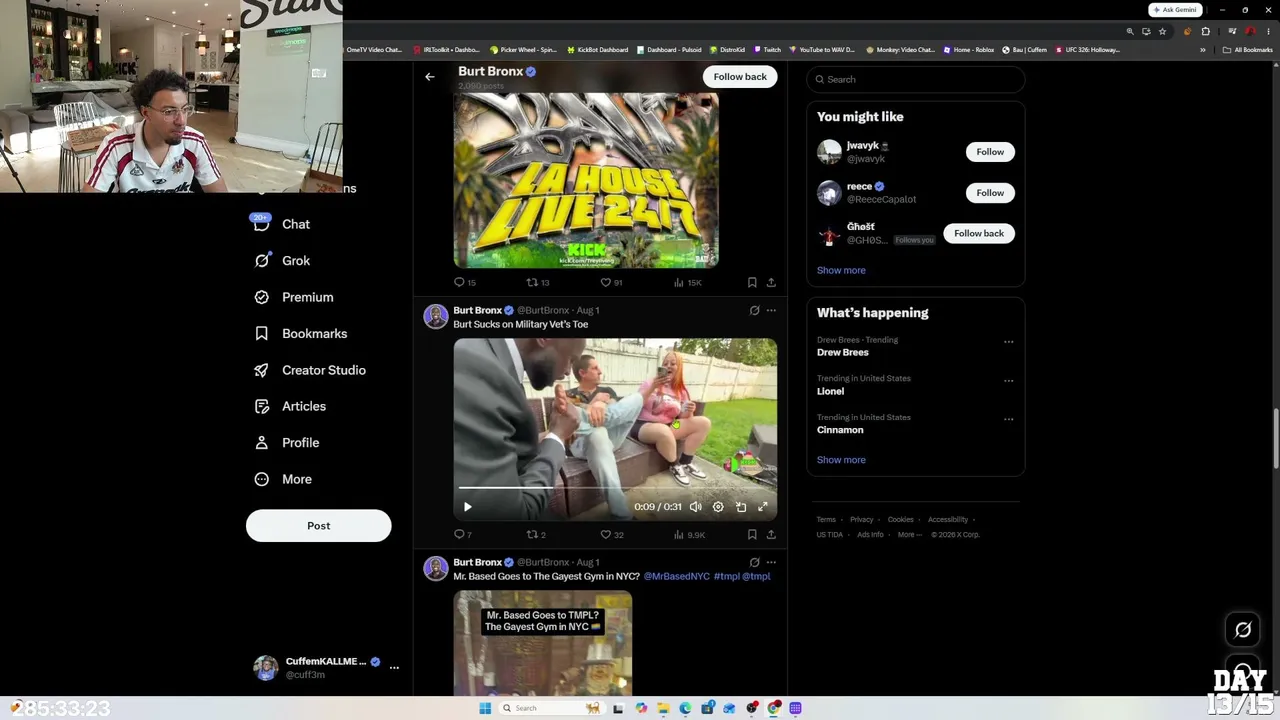Go back using the arrow beside Burt Bronx
The width and height of the screenshot is (1280, 720).
[430, 77]
